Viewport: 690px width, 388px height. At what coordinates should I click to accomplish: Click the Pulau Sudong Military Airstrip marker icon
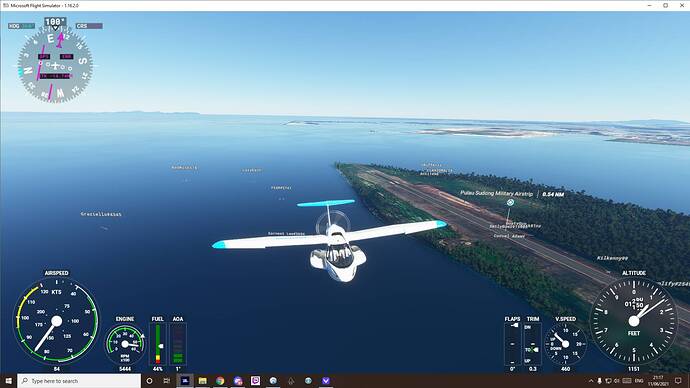click(510, 202)
